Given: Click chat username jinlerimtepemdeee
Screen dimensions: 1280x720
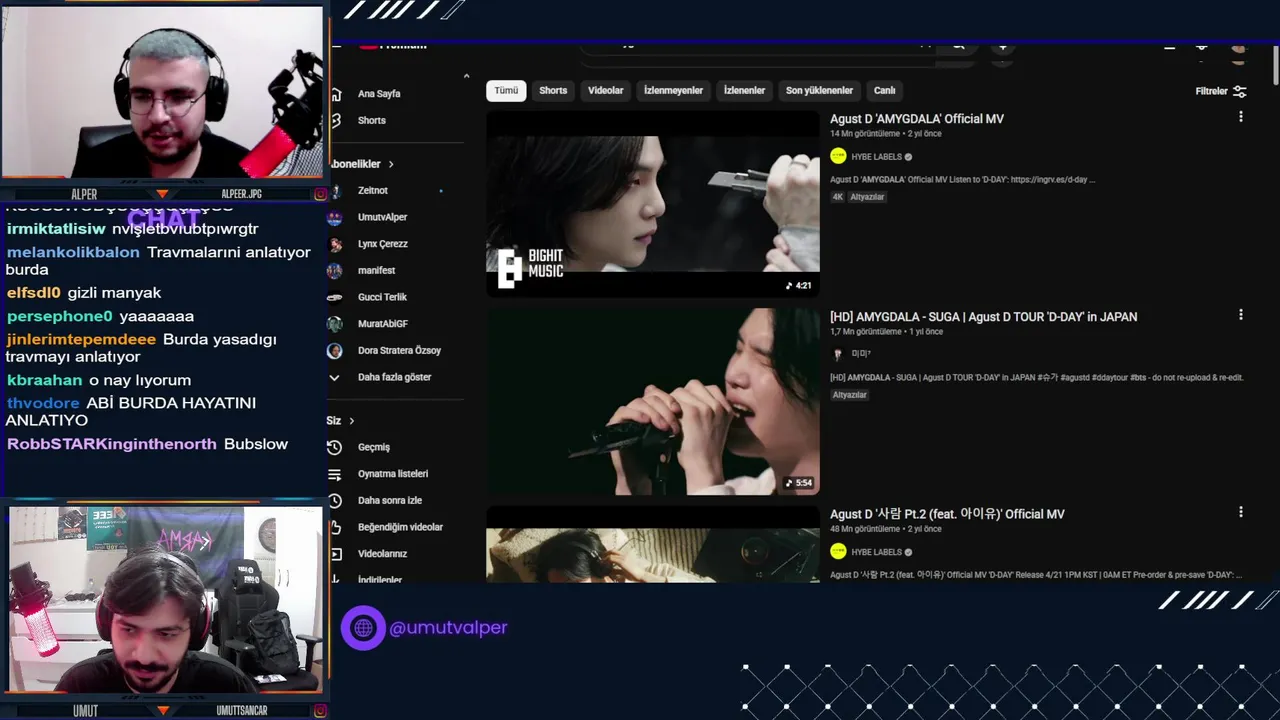Looking at the screenshot, I should point(81,339).
